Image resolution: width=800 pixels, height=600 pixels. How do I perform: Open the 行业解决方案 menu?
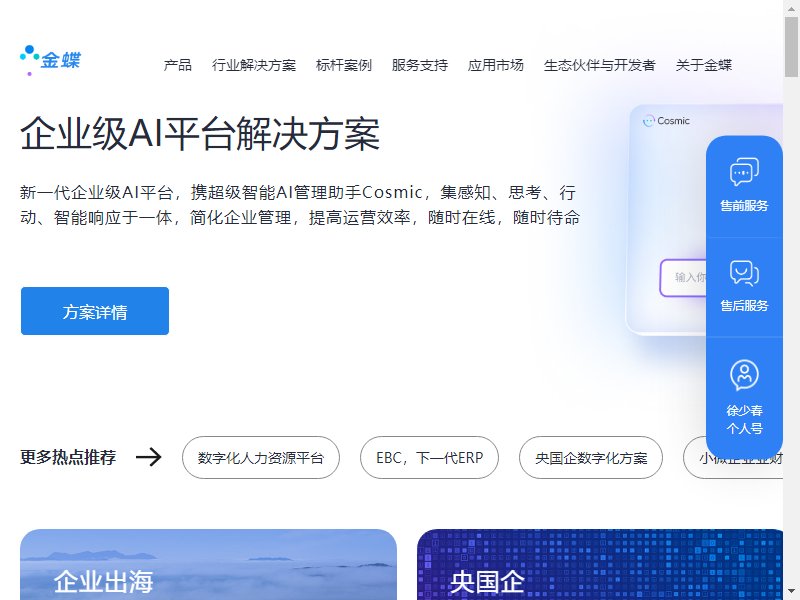(254, 65)
